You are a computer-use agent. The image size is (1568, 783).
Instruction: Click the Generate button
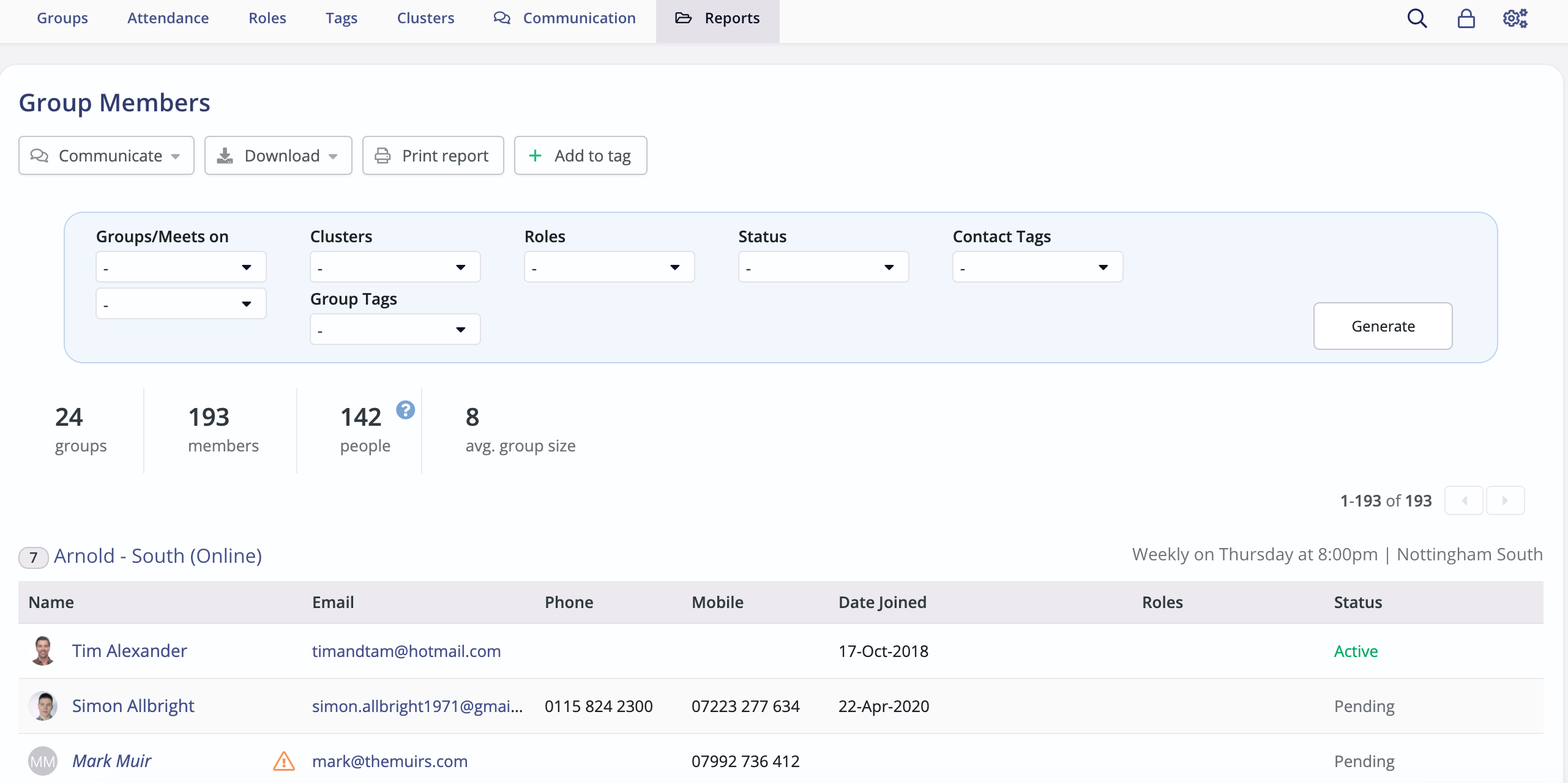1383,326
